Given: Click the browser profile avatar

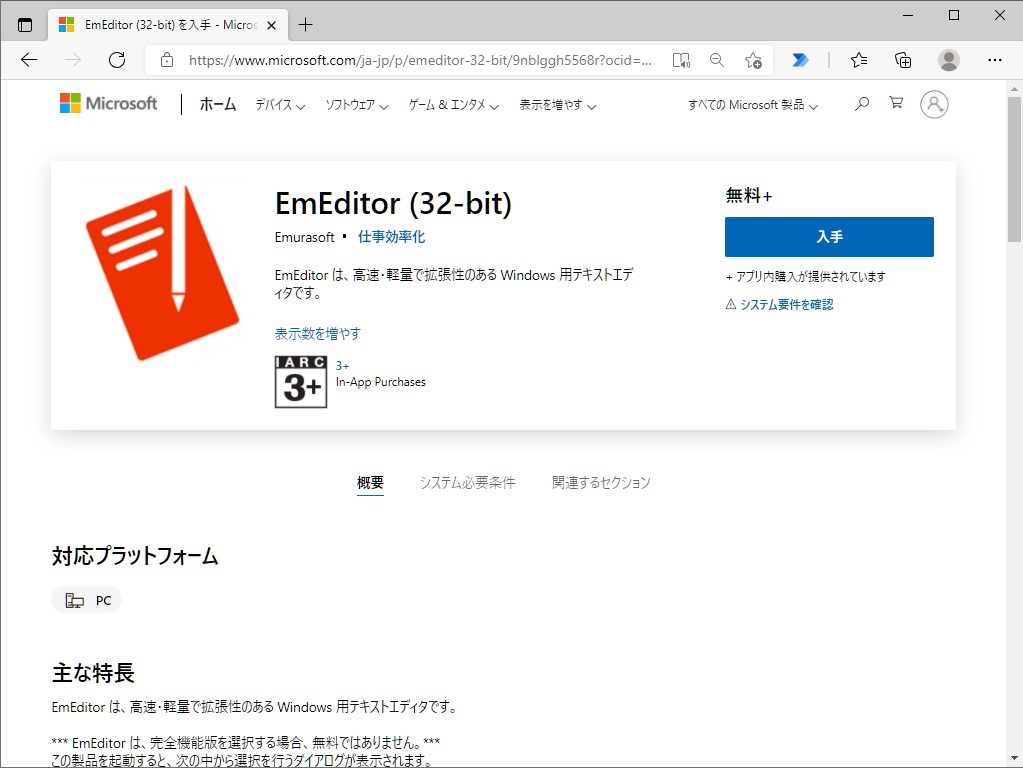Looking at the screenshot, I should 947,60.
